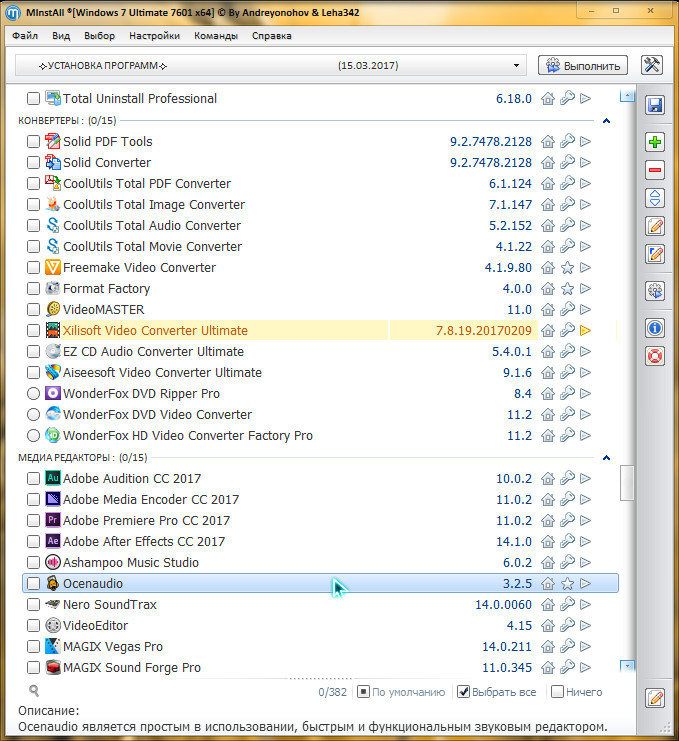Open the 'Выбор' menu

click(x=99, y=36)
